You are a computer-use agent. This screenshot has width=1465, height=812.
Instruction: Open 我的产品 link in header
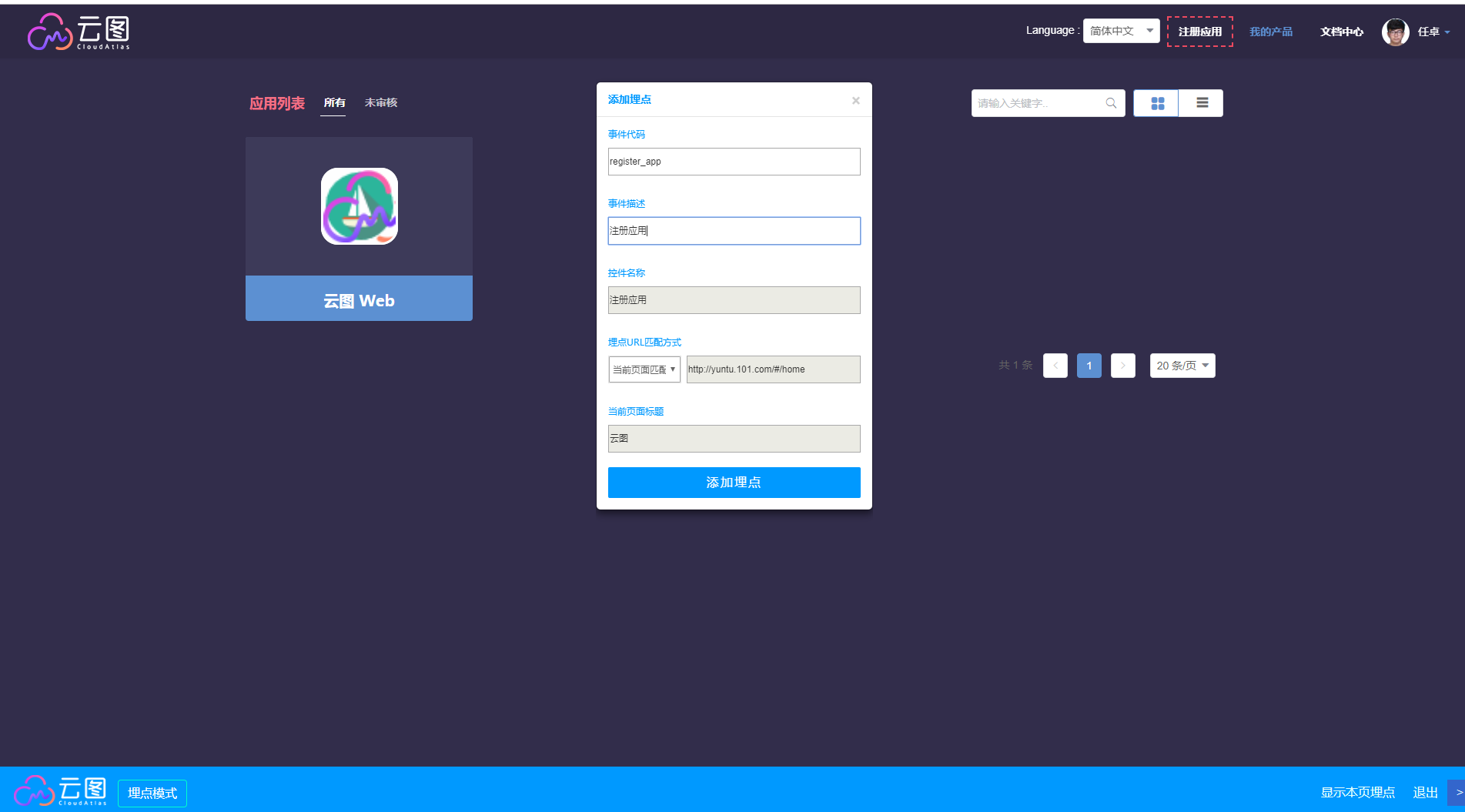click(x=1270, y=32)
